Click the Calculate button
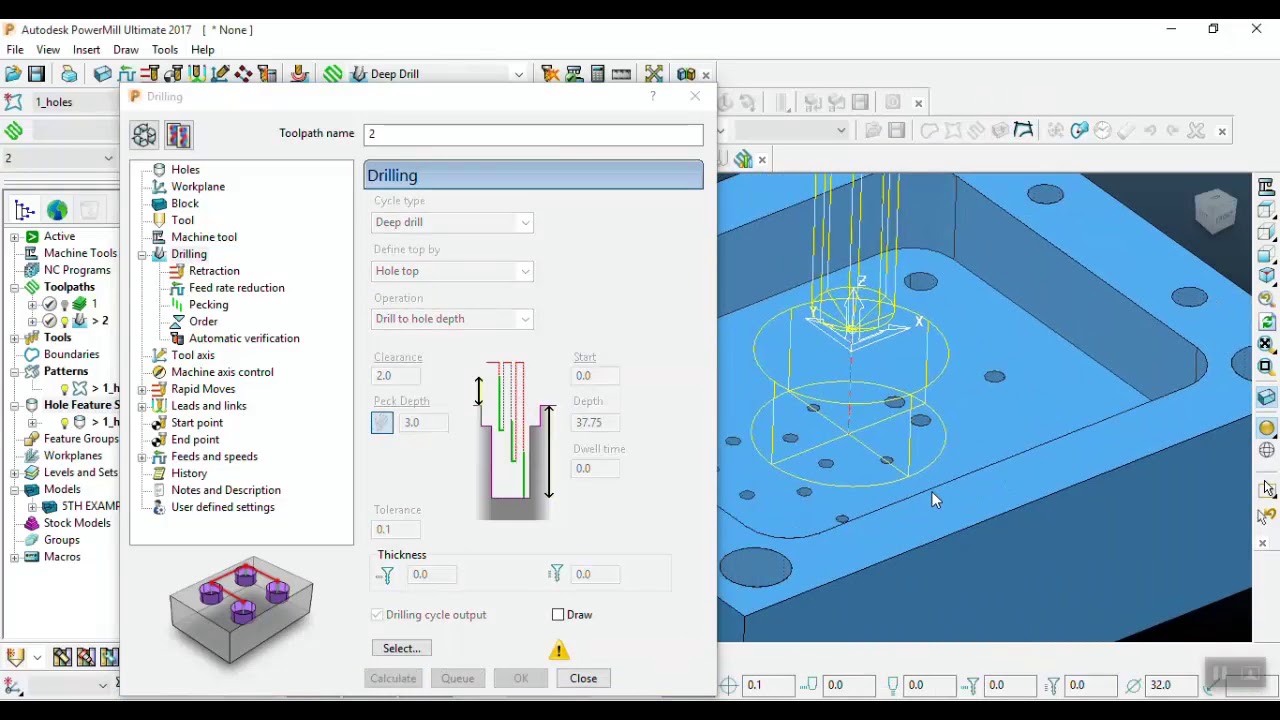This screenshot has width=1280, height=720. pos(393,678)
